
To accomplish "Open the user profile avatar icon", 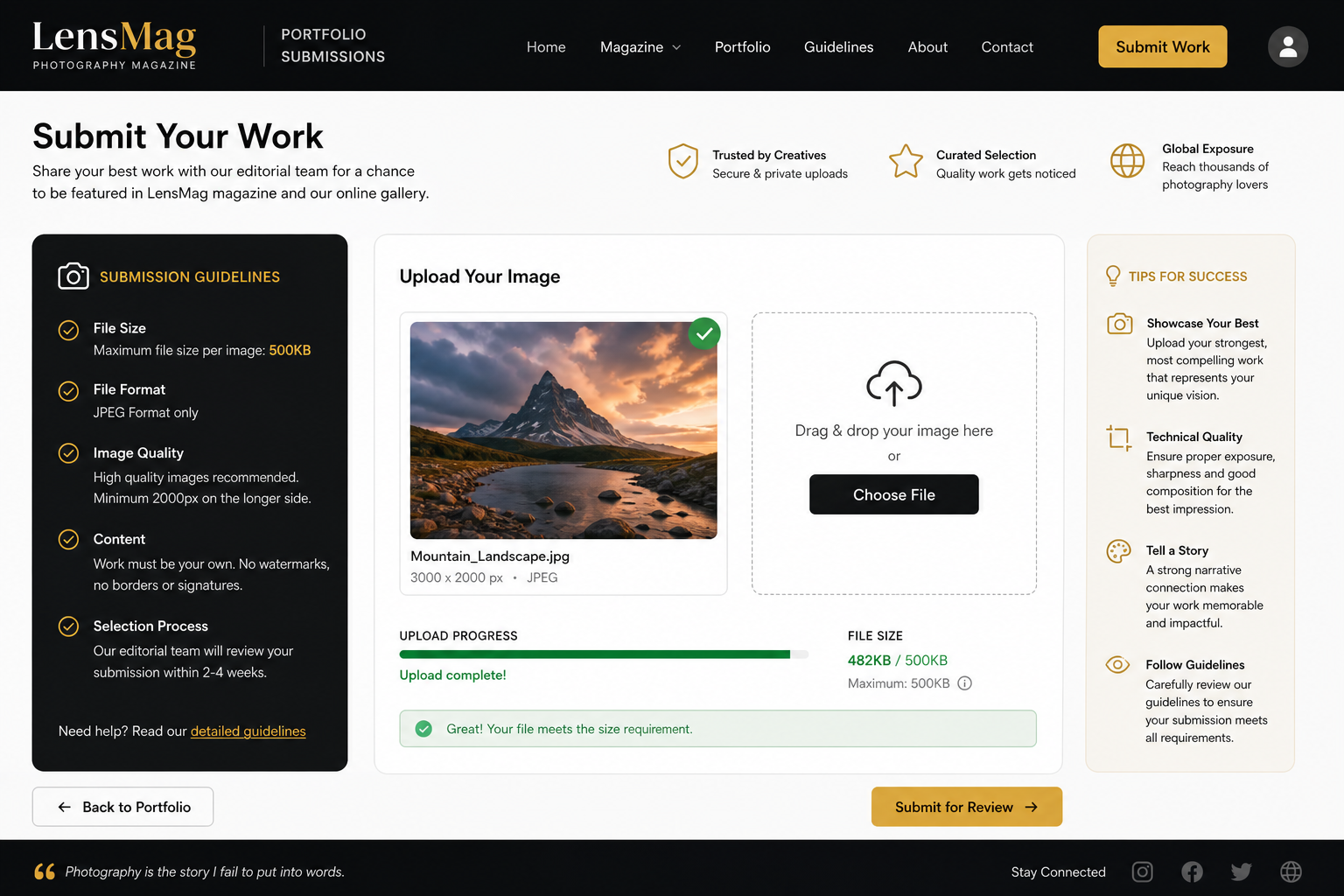I will click(x=1287, y=46).
